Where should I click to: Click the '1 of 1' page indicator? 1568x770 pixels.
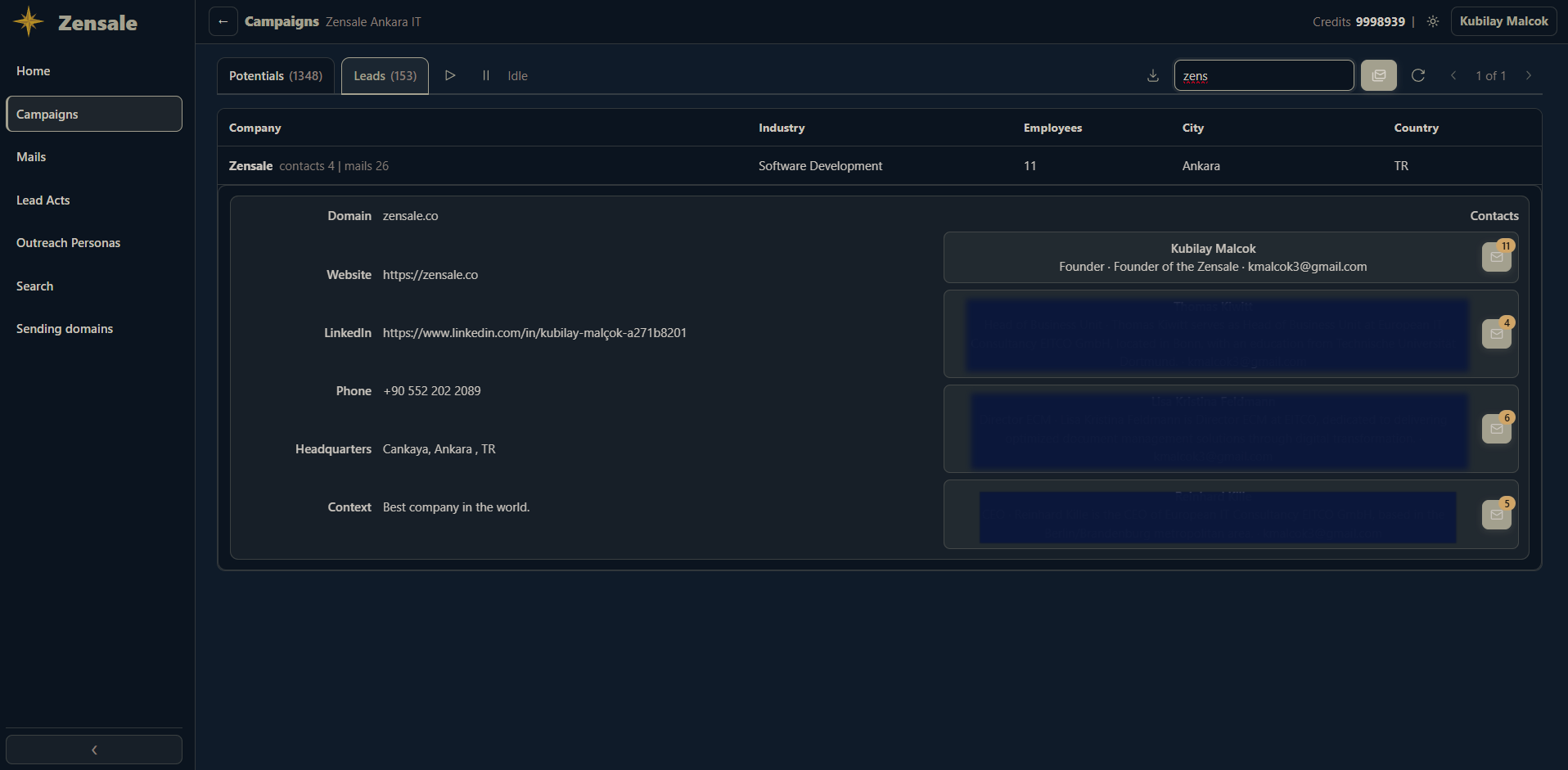tap(1490, 75)
